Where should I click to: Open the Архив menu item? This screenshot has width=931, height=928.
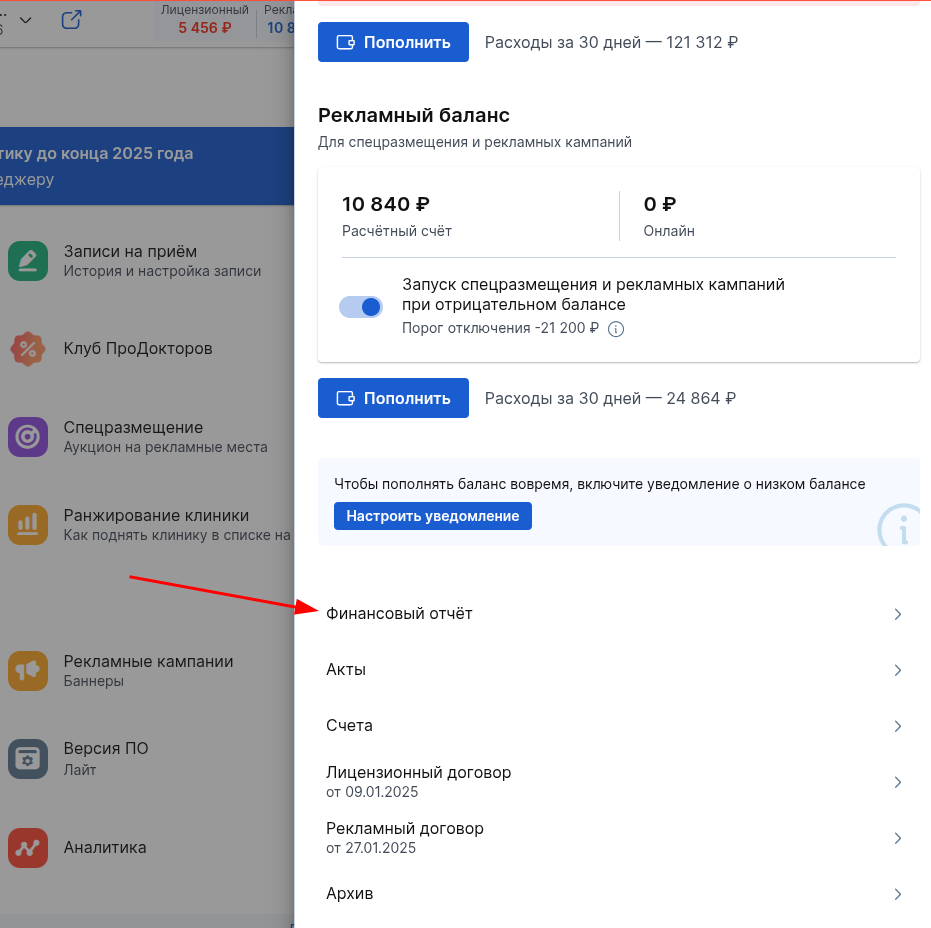pos(350,894)
